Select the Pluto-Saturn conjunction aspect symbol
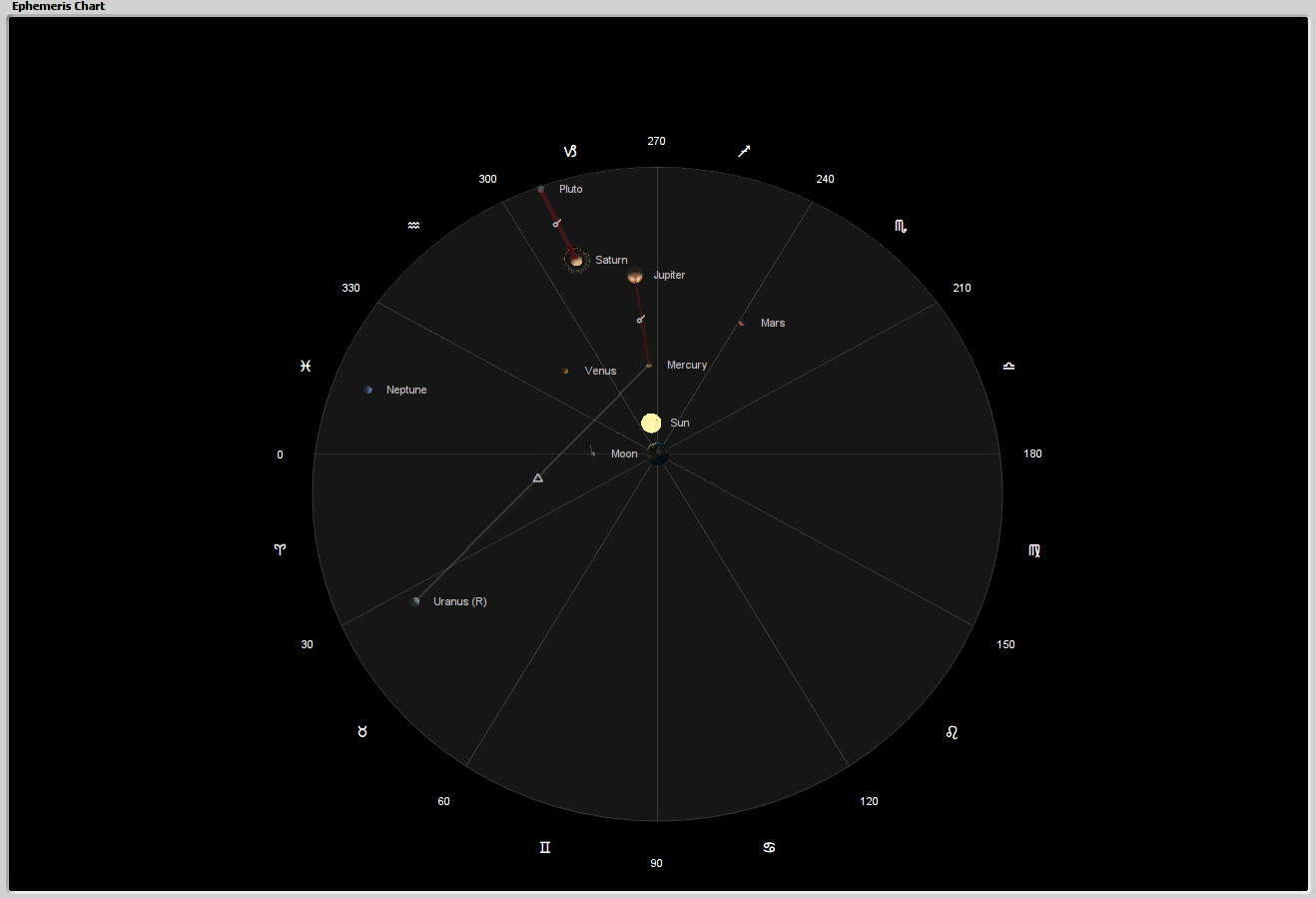 pyautogui.click(x=557, y=223)
